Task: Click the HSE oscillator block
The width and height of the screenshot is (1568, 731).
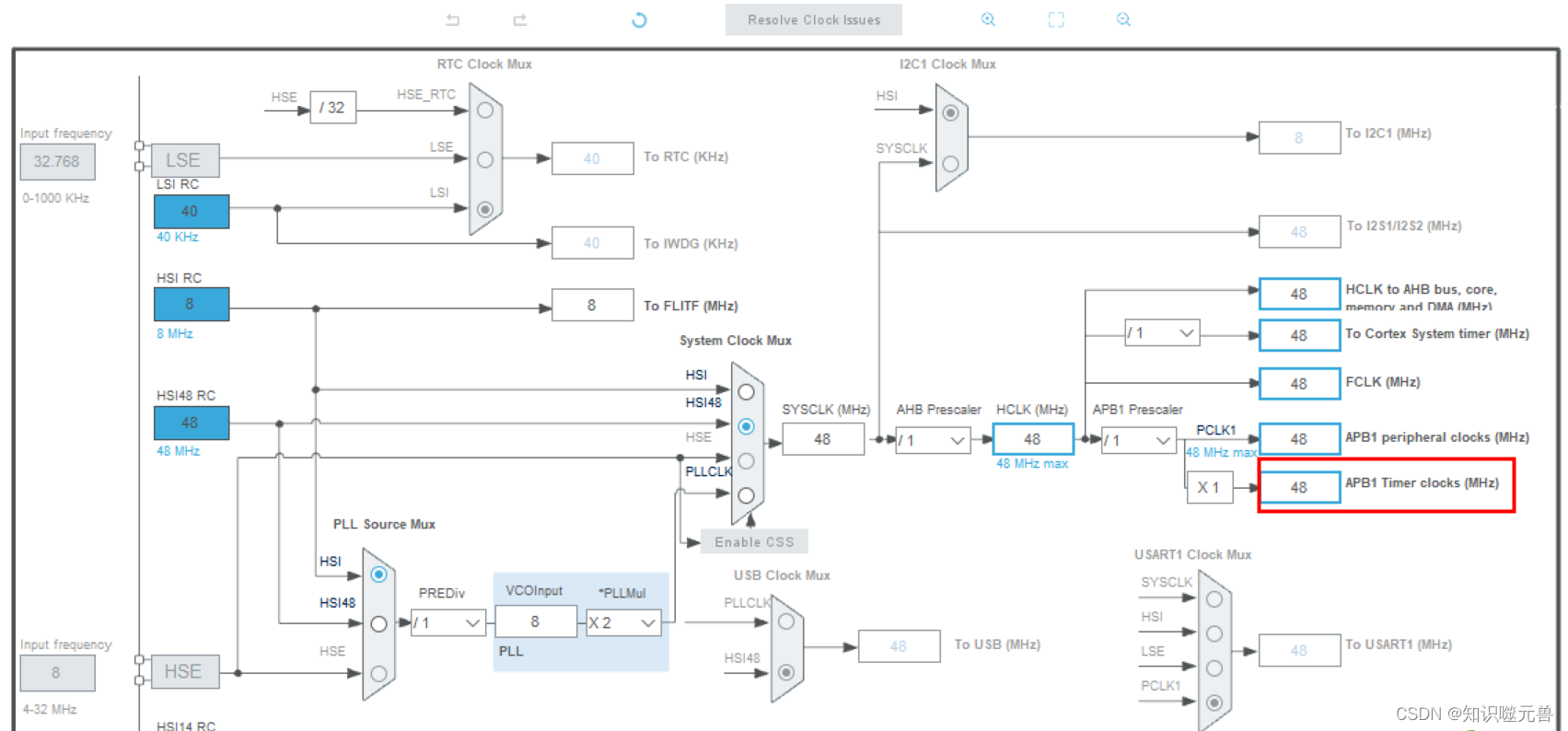Action: click(185, 672)
